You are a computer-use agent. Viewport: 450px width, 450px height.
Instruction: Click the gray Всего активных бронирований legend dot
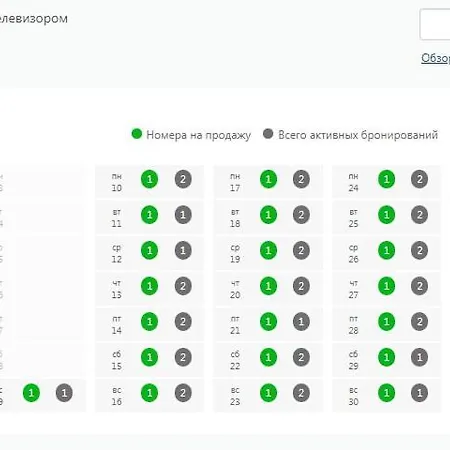(x=268, y=134)
